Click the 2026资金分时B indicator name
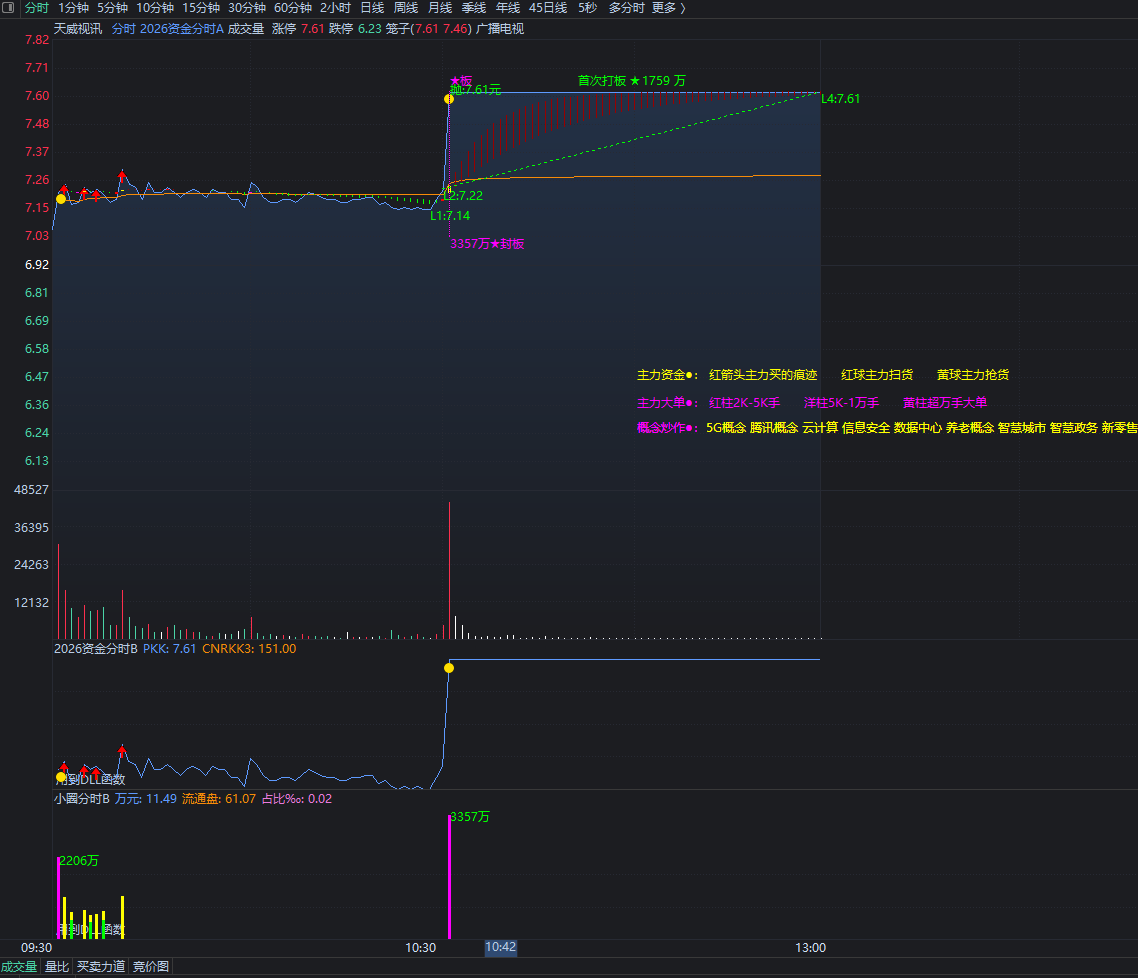The height and width of the screenshot is (978, 1138). tap(96, 649)
